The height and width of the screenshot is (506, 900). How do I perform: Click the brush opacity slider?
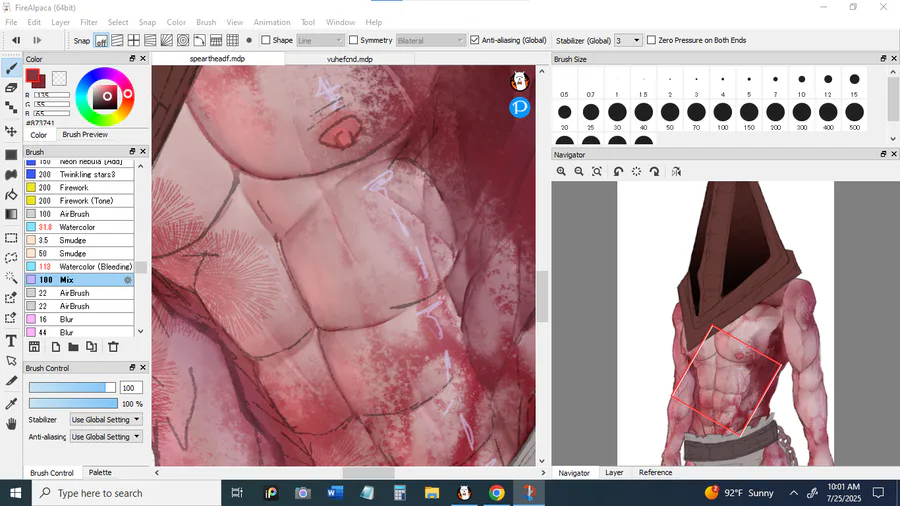(x=73, y=404)
